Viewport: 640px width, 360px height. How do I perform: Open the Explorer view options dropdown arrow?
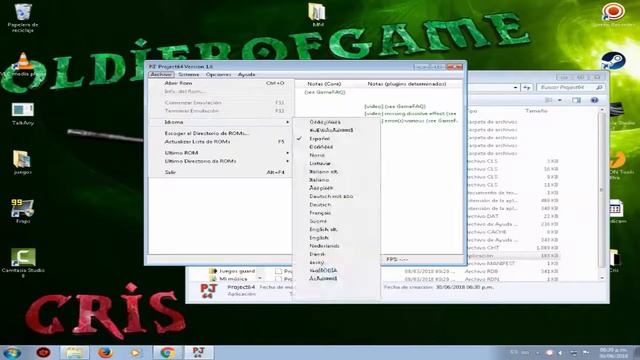(x=560, y=100)
